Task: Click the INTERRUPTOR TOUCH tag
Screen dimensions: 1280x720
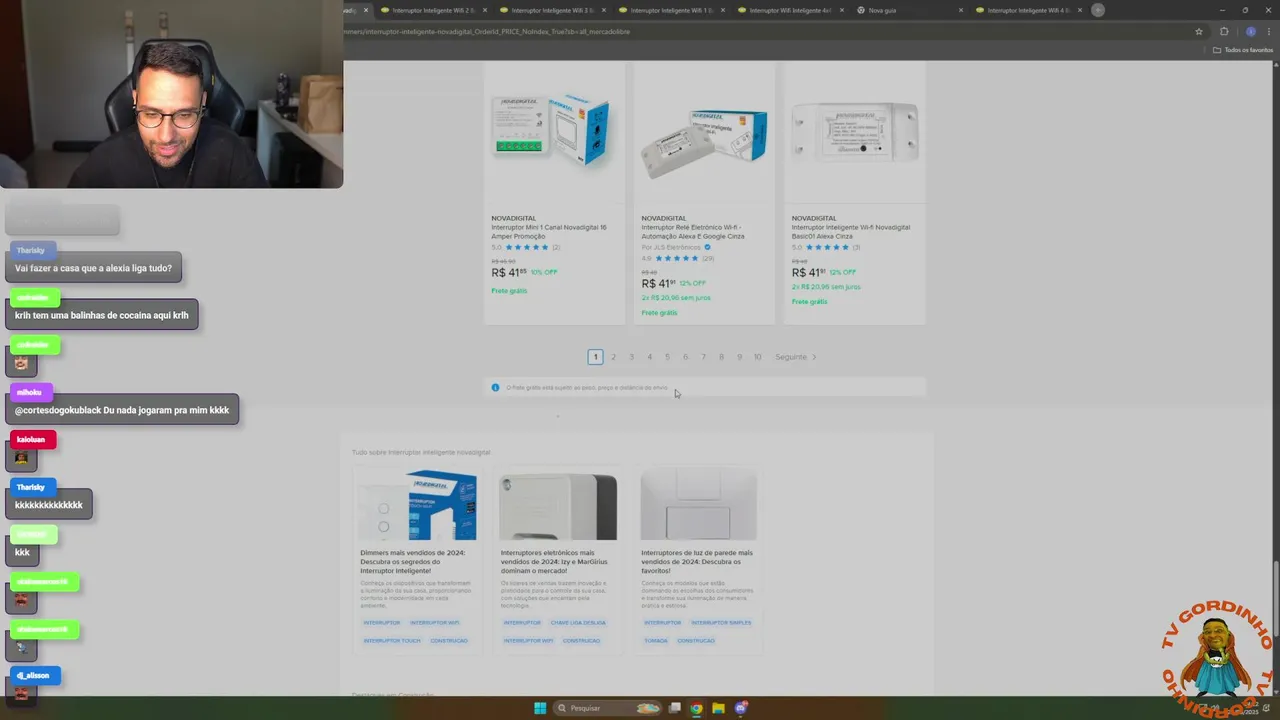Action: pyautogui.click(x=392, y=640)
